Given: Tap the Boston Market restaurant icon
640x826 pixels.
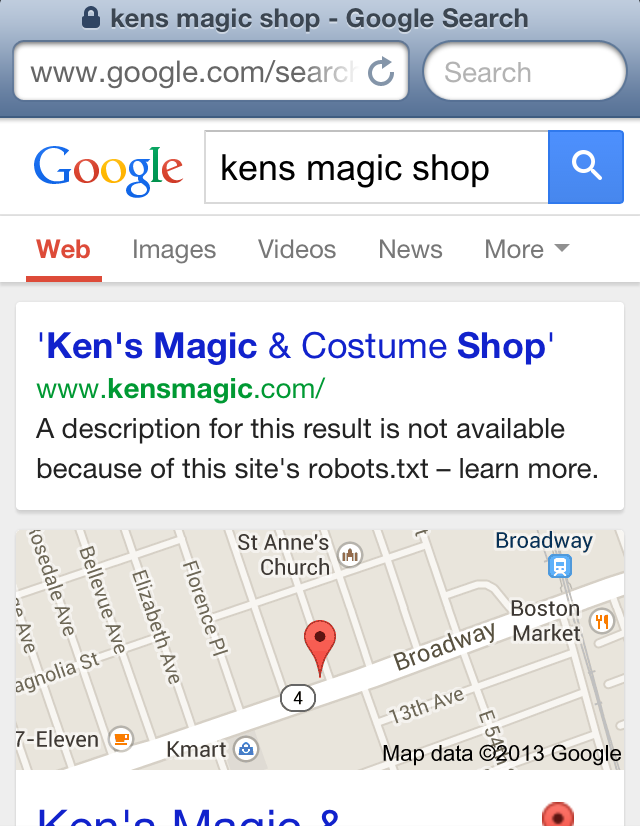Looking at the screenshot, I should pos(602,622).
